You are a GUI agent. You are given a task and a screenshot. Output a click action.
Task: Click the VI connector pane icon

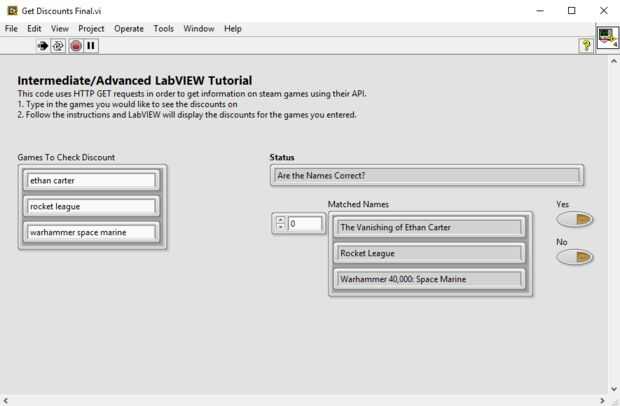point(607,38)
